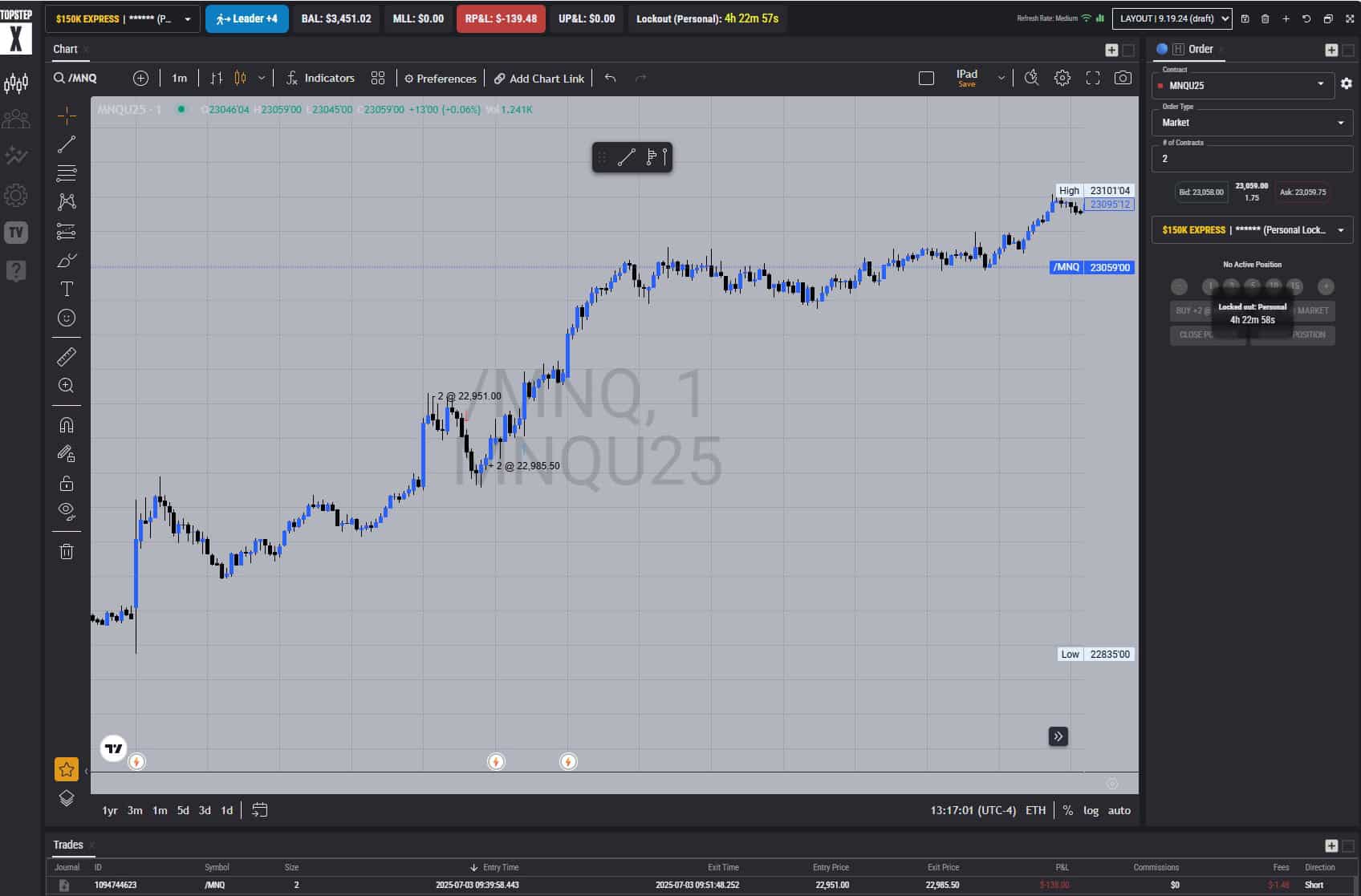Expand the chart style dropdown arrow
Screen dimensions: 1361x896
coord(261,78)
